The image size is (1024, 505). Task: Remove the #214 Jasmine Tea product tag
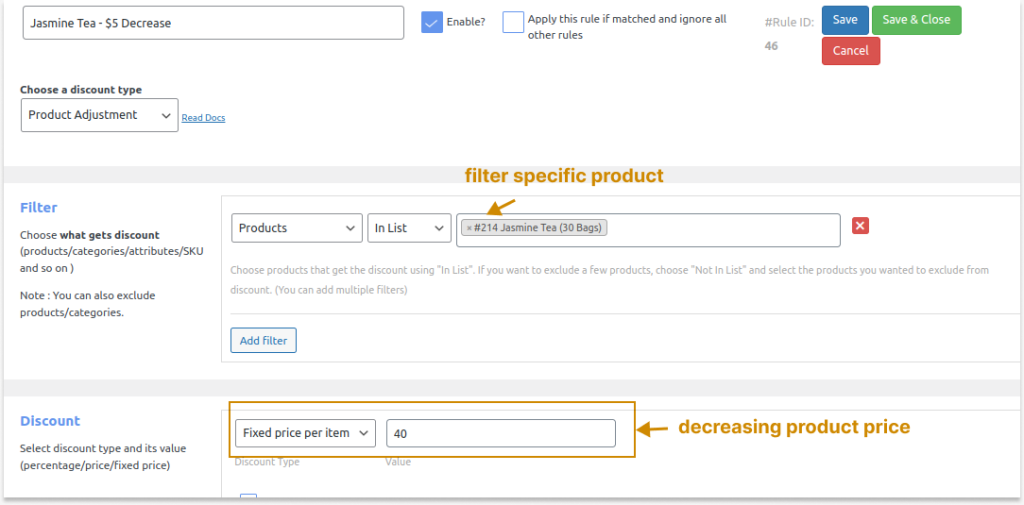469,229
